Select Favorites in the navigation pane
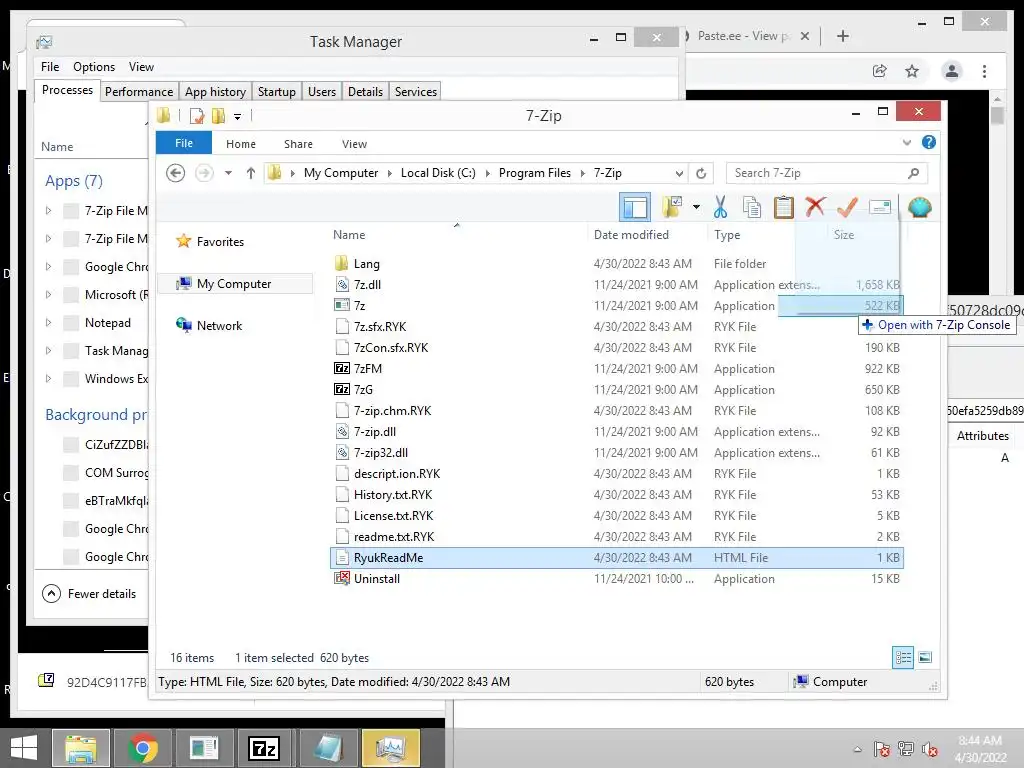Image resolution: width=1024 pixels, height=768 pixels. (x=220, y=242)
